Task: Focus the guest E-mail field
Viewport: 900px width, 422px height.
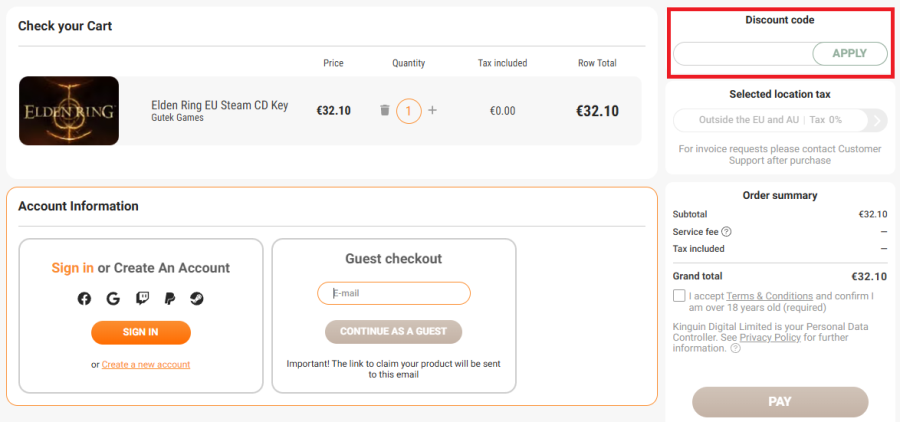Action: click(x=394, y=293)
